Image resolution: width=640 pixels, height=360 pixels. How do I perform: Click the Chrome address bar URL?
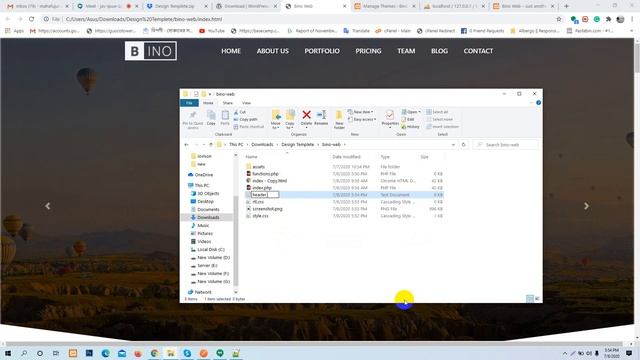pyautogui.click(x=144, y=19)
